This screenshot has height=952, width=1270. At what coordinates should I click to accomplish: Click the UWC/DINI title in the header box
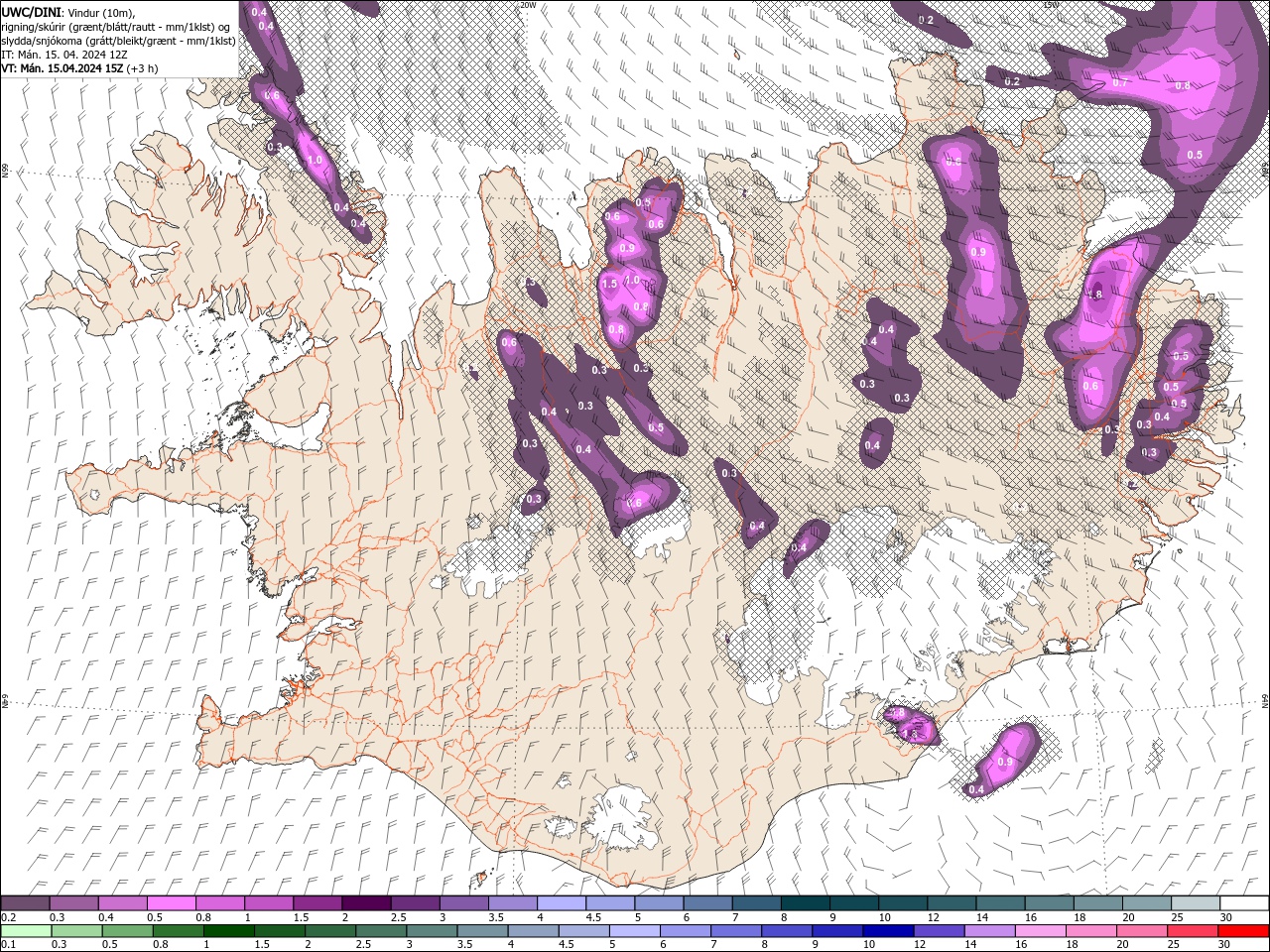[x=32, y=11]
